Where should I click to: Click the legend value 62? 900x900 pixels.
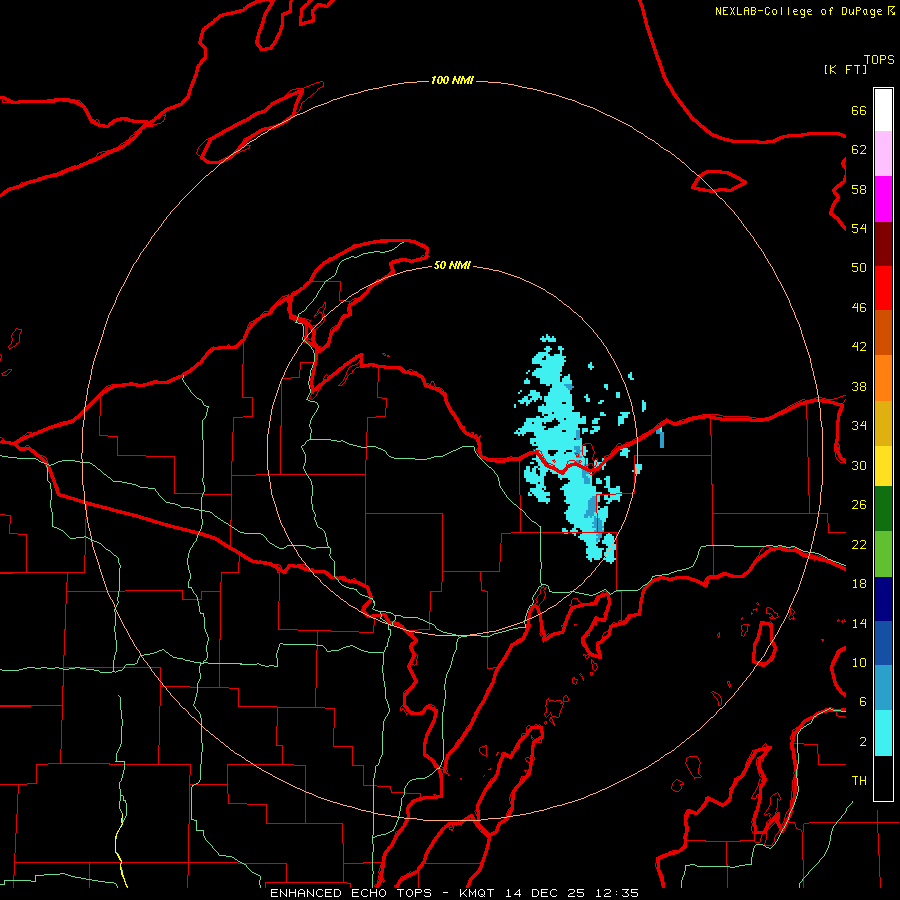[x=859, y=150]
